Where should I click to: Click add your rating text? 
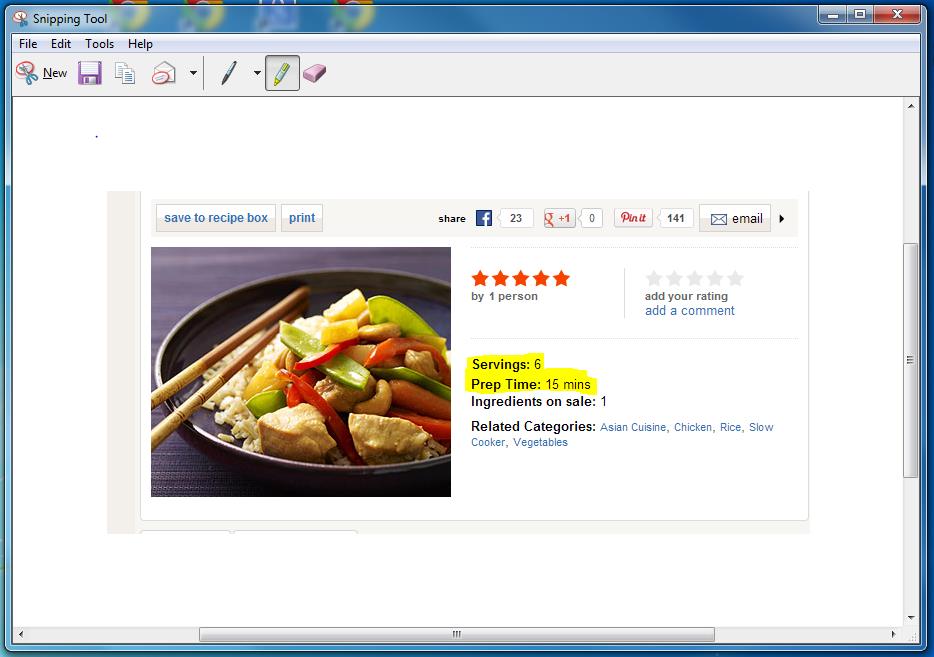pyautogui.click(x=686, y=296)
